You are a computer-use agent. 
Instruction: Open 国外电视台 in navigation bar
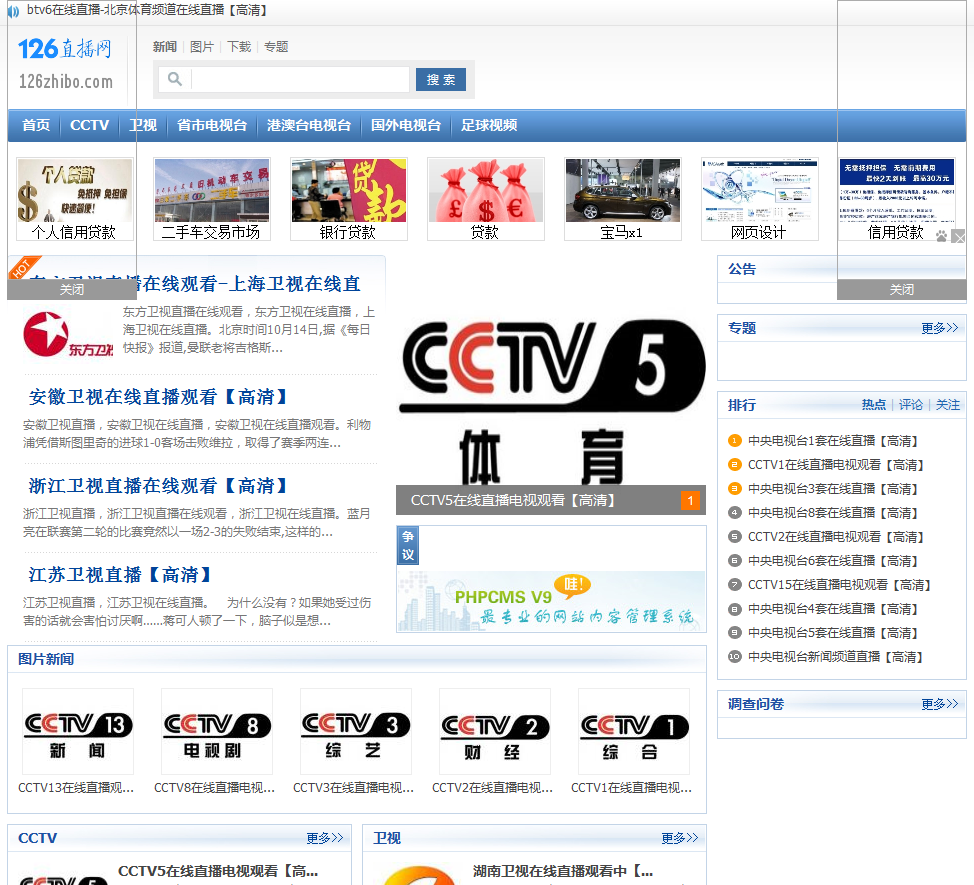[406, 125]
